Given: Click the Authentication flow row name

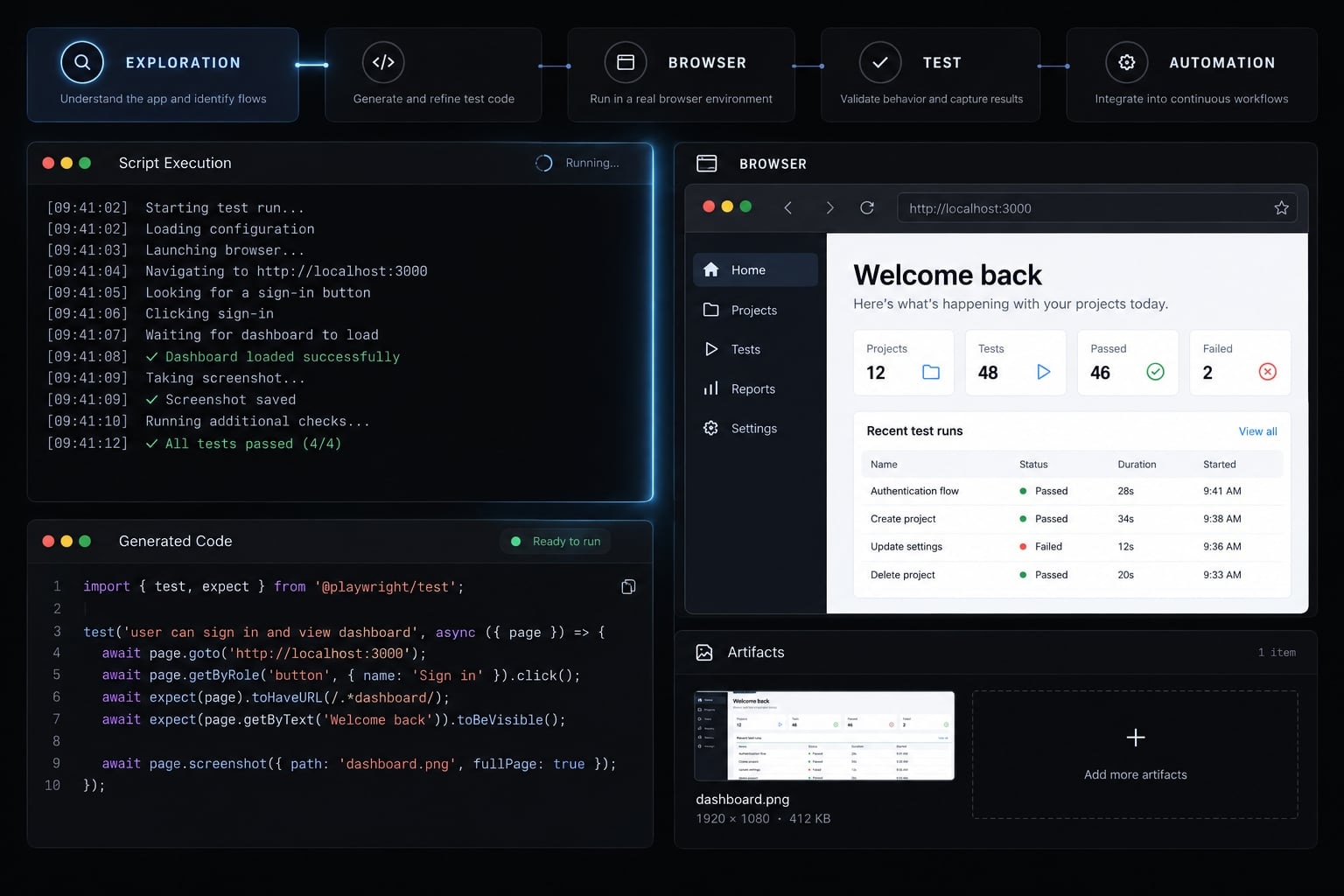Looking at the screenshot, I should [914, 491].
